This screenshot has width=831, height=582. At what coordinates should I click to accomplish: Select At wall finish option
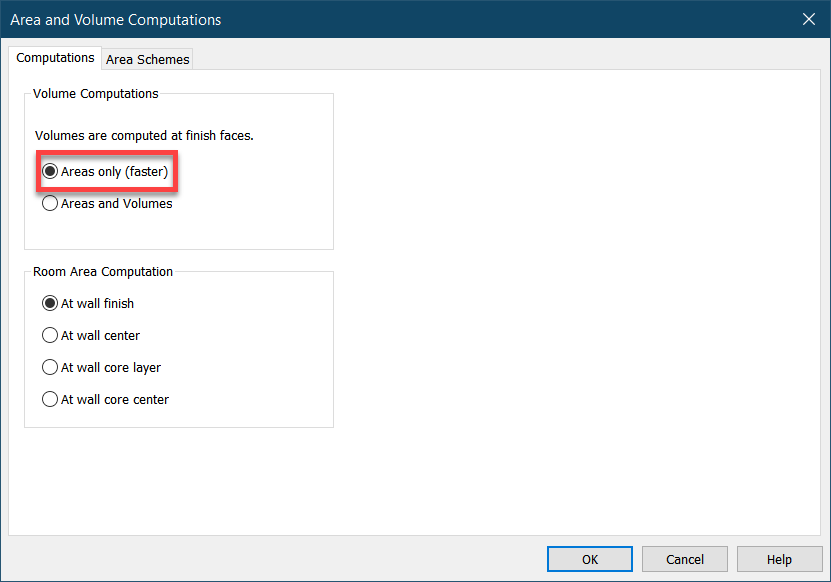pos(50,303)
